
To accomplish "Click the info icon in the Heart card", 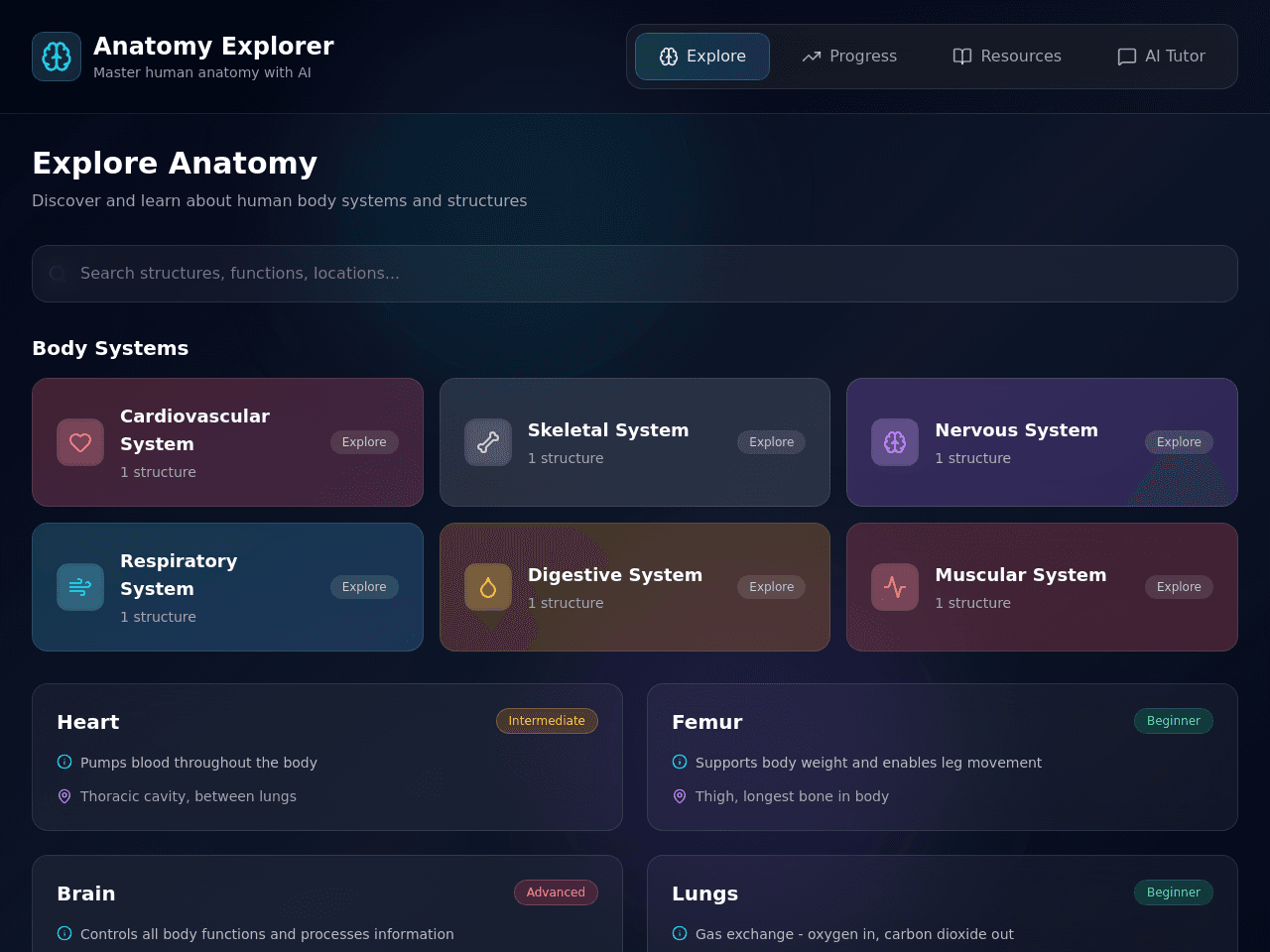I will pos(64,762).
